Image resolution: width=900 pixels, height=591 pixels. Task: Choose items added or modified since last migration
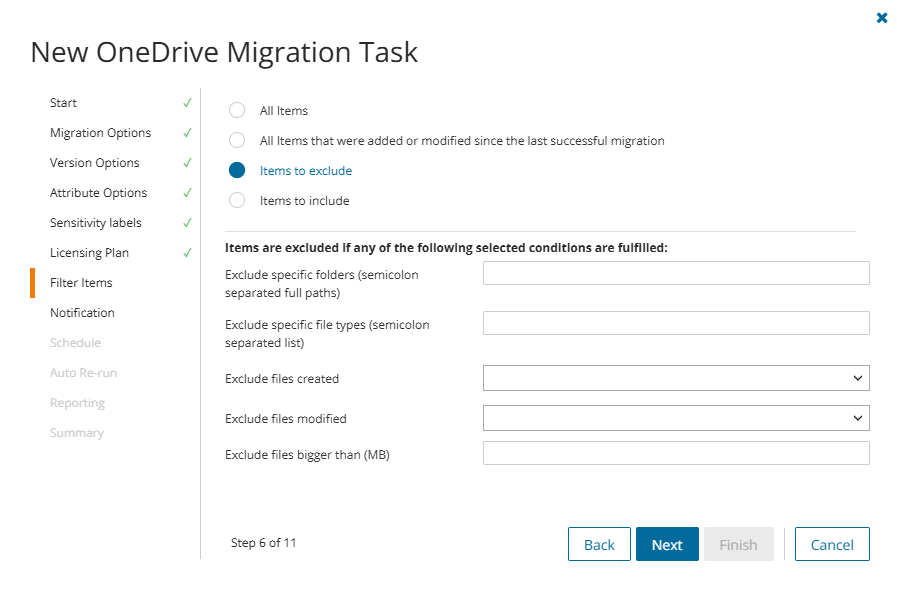237,141
